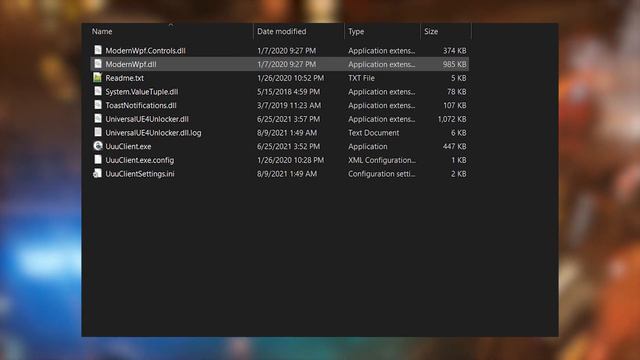Viewport: 640px width, 360px height.
Task: Sort by the Date modified column header
Action: click(281, 31)
